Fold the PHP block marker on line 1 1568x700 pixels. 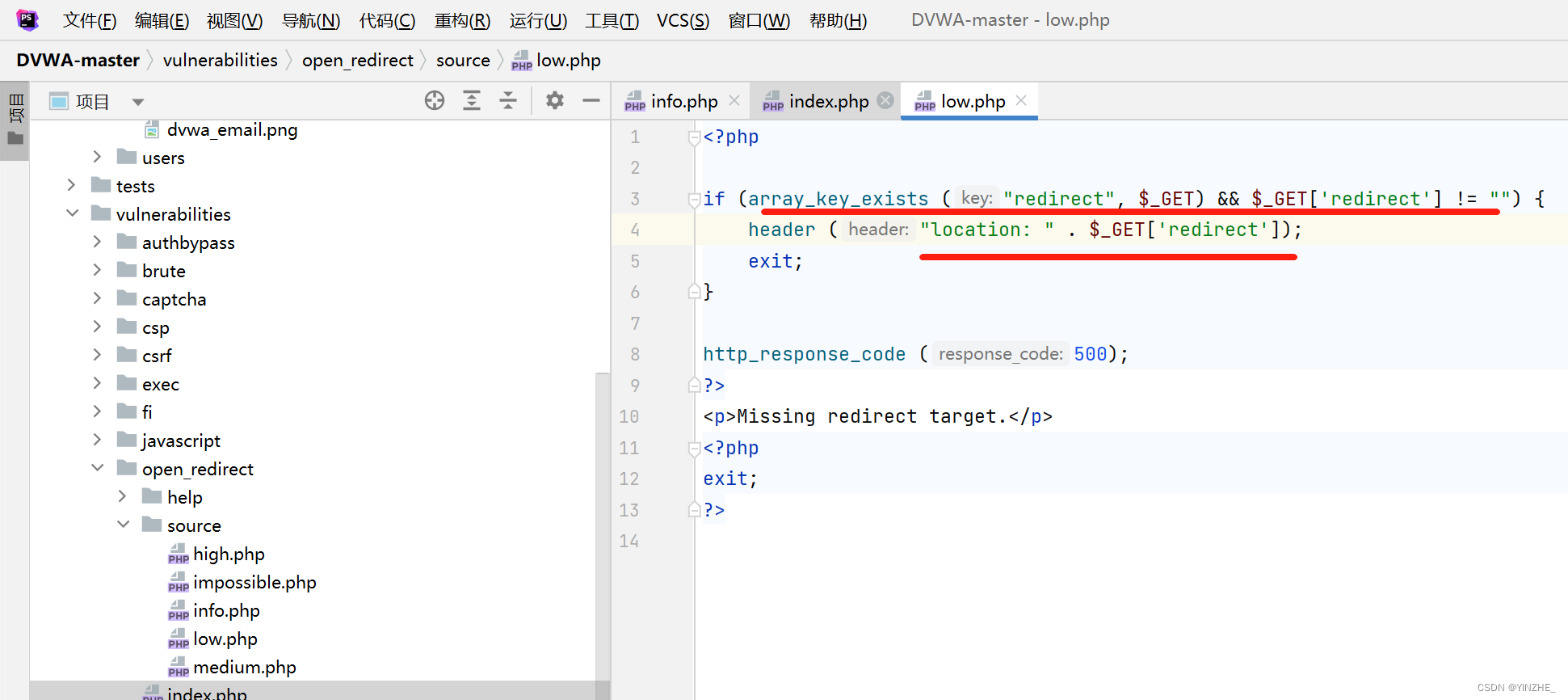pyautogui.click(x=694, y=137)
